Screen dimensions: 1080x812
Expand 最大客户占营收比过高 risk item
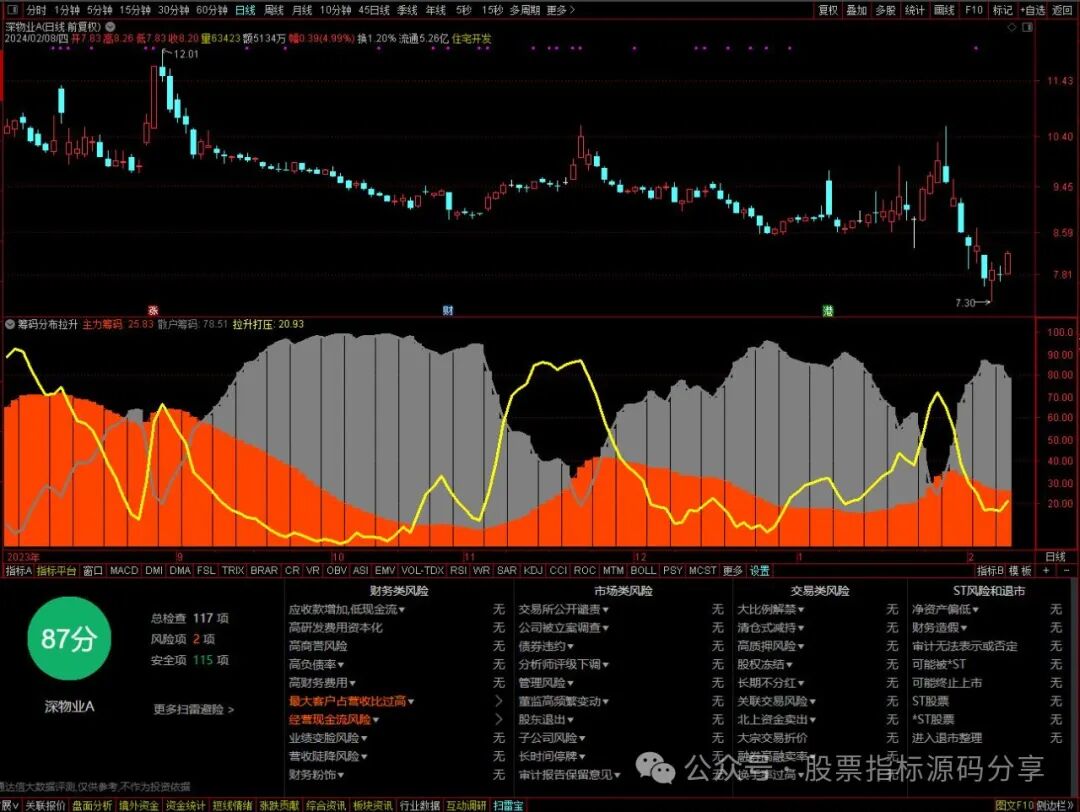(351, 701)
